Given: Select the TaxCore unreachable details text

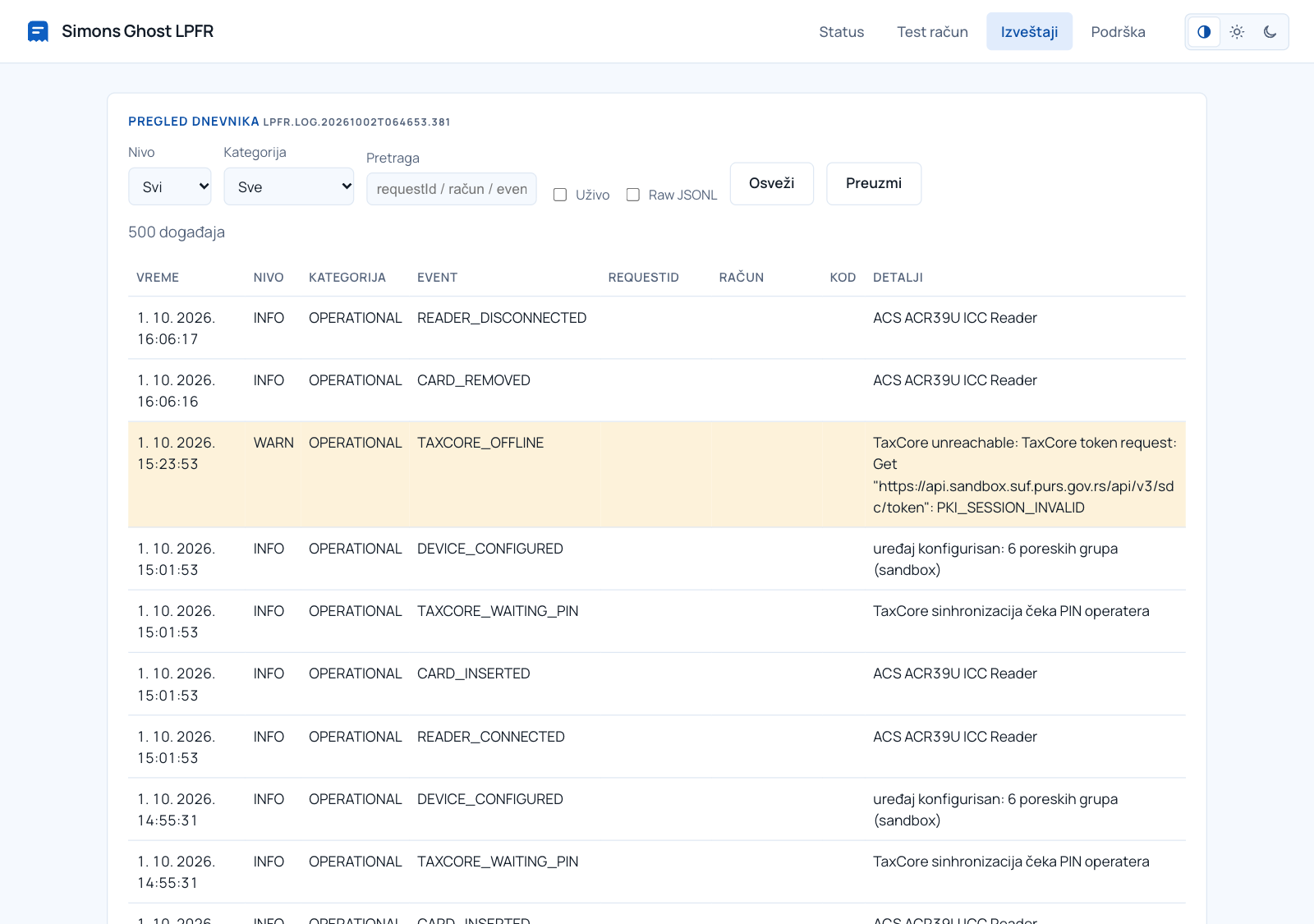Looking at the screenshot, I should tap(1025, 475).
